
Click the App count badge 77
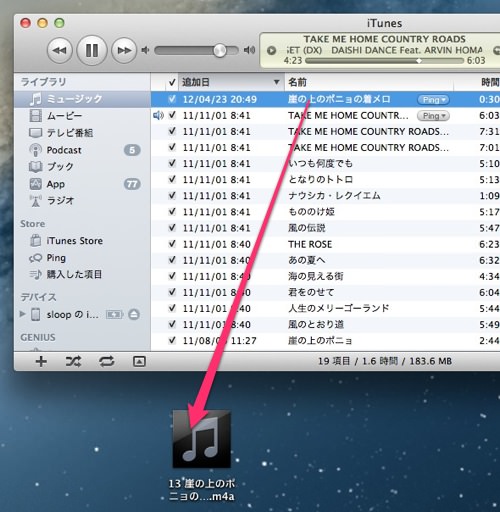coord(132,184)
